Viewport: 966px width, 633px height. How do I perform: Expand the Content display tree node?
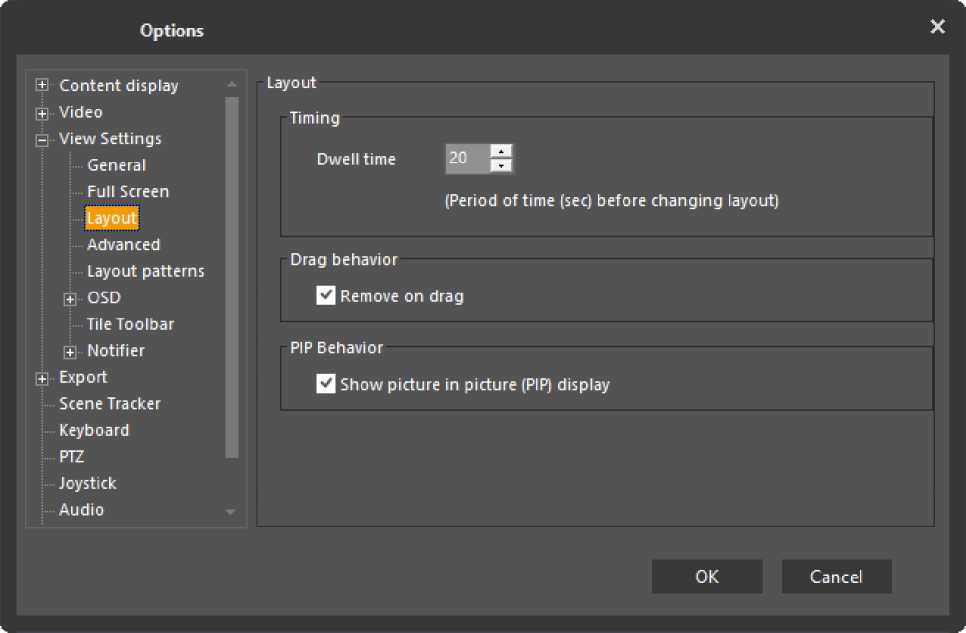42,86
